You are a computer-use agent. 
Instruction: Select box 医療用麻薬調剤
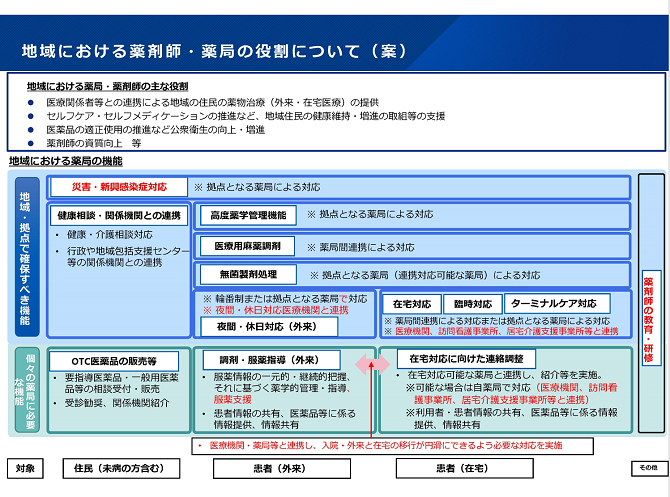(x=247, y=246)
